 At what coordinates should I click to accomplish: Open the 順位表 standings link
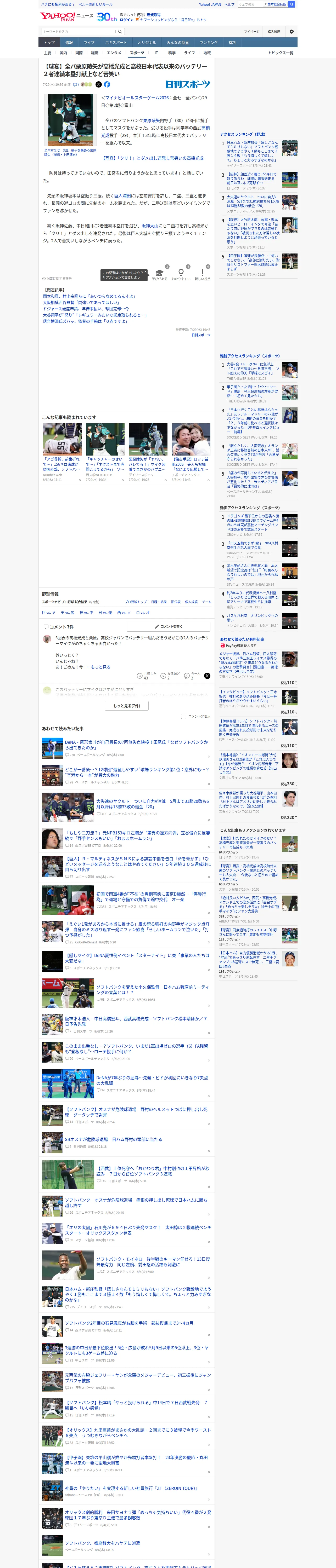tap(176, 602)
